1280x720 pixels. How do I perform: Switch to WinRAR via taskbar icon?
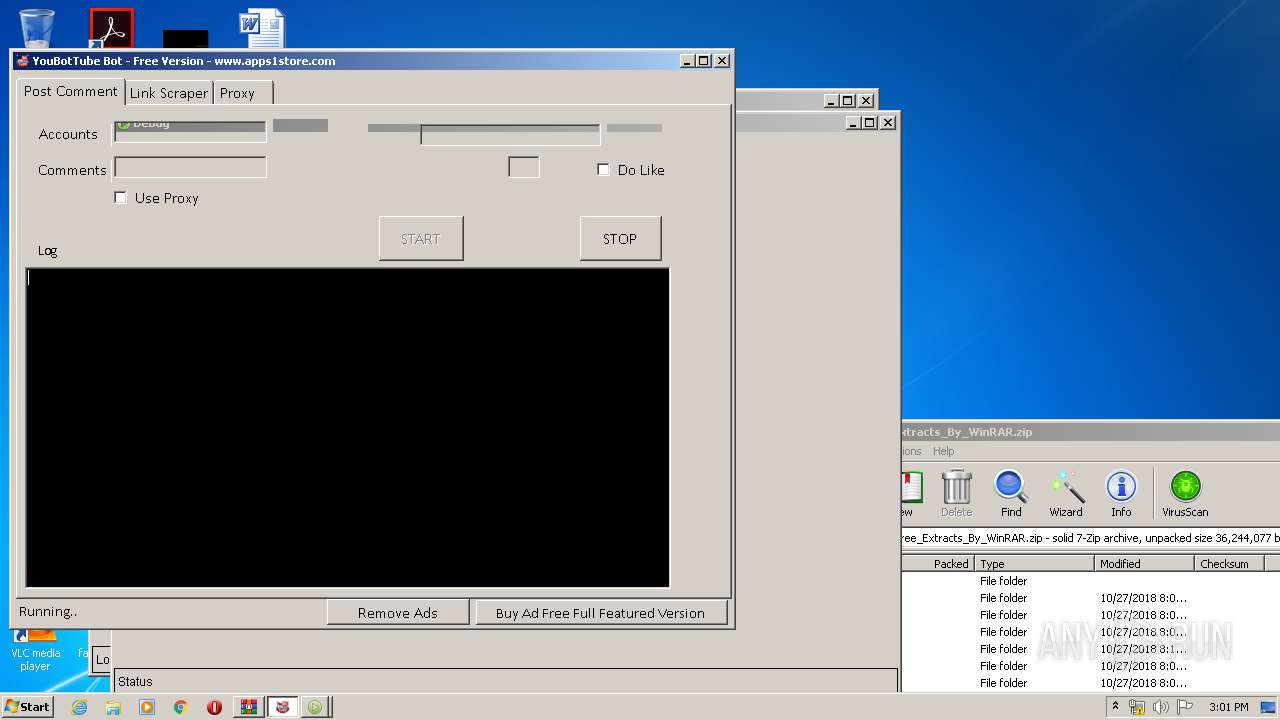(x=248, y=707)
